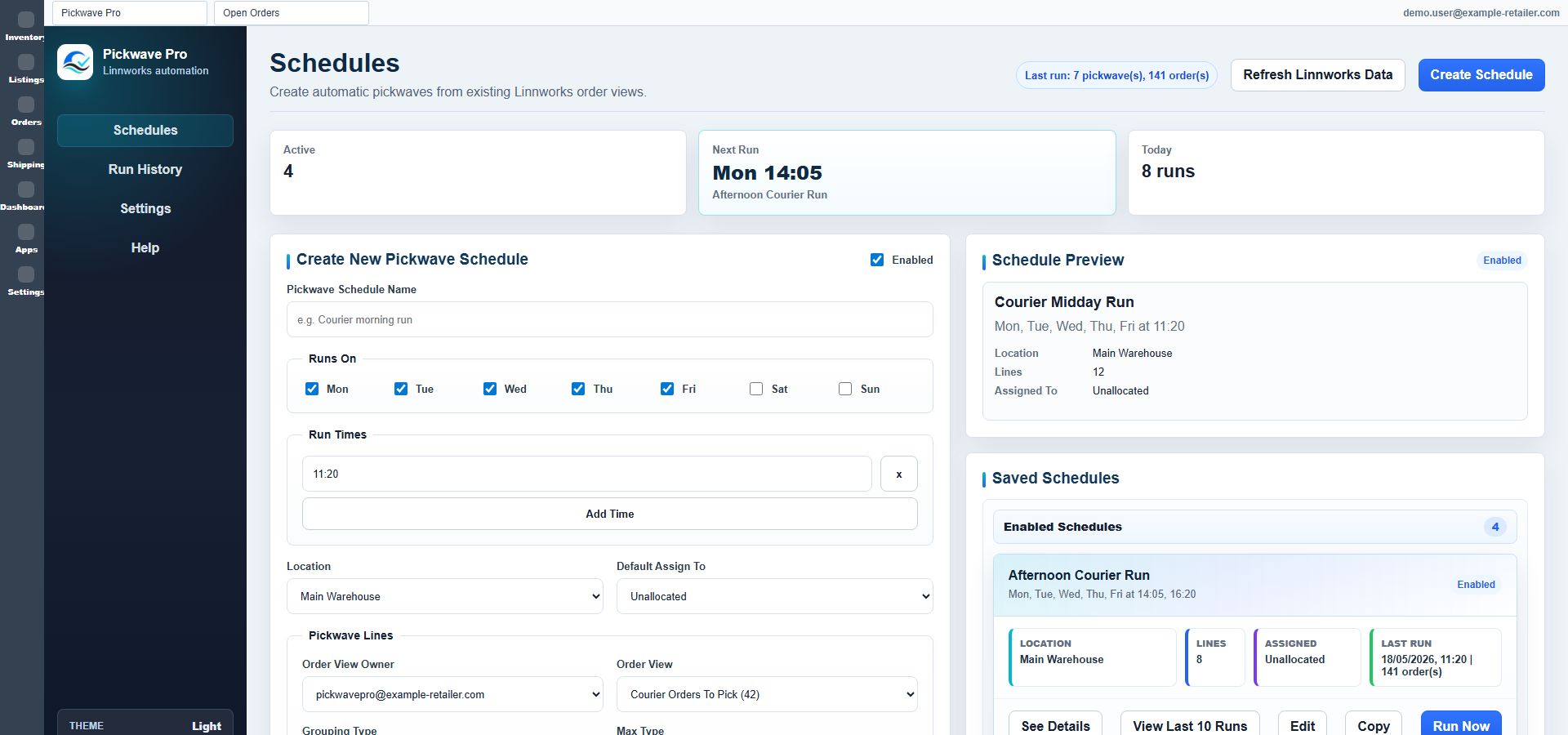Image resolution: width=1568 pixels, height=735 pixels.
Task: Open the Listings icon in left rail
Action: tap(26, 62)
